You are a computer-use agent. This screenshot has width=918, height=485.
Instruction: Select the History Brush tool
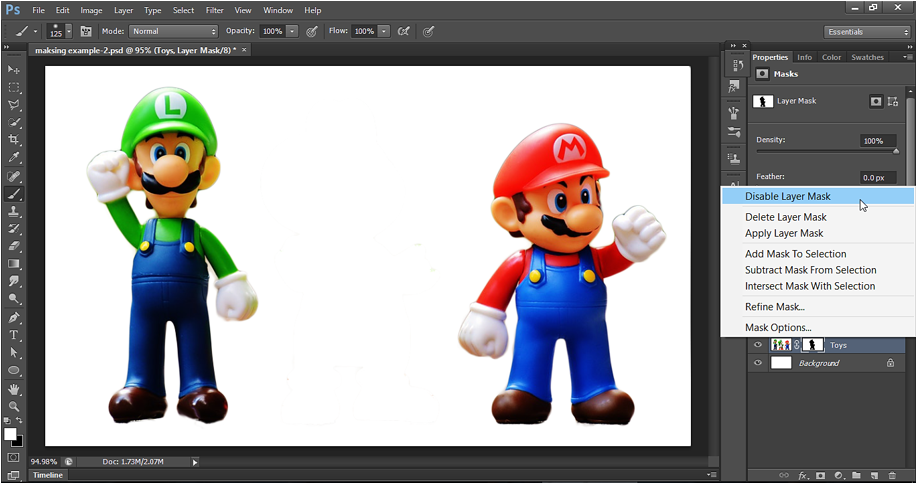pos(13,229)
